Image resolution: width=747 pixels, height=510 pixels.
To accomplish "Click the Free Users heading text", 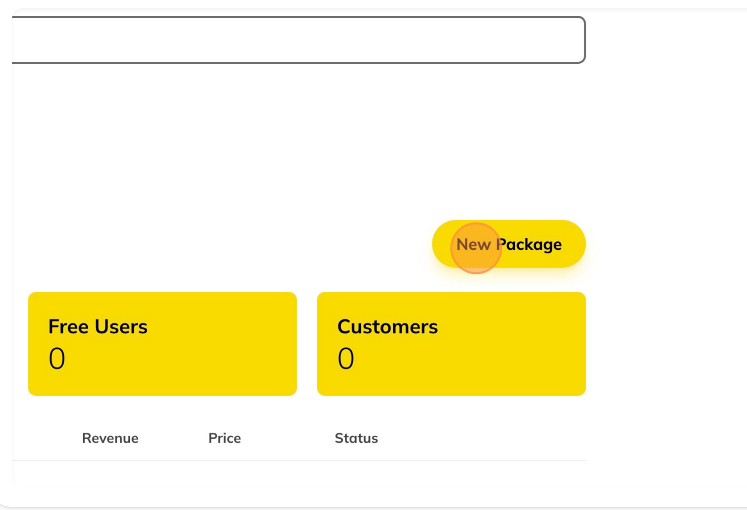I will 98,327.
